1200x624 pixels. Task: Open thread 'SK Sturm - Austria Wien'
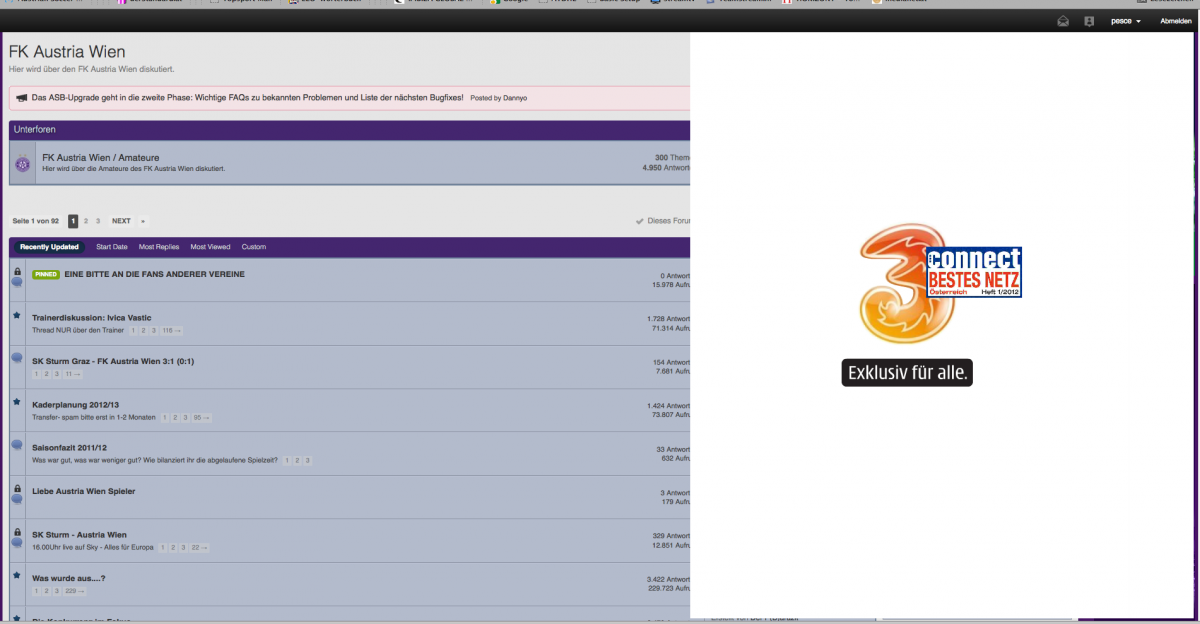click(79, 535)
